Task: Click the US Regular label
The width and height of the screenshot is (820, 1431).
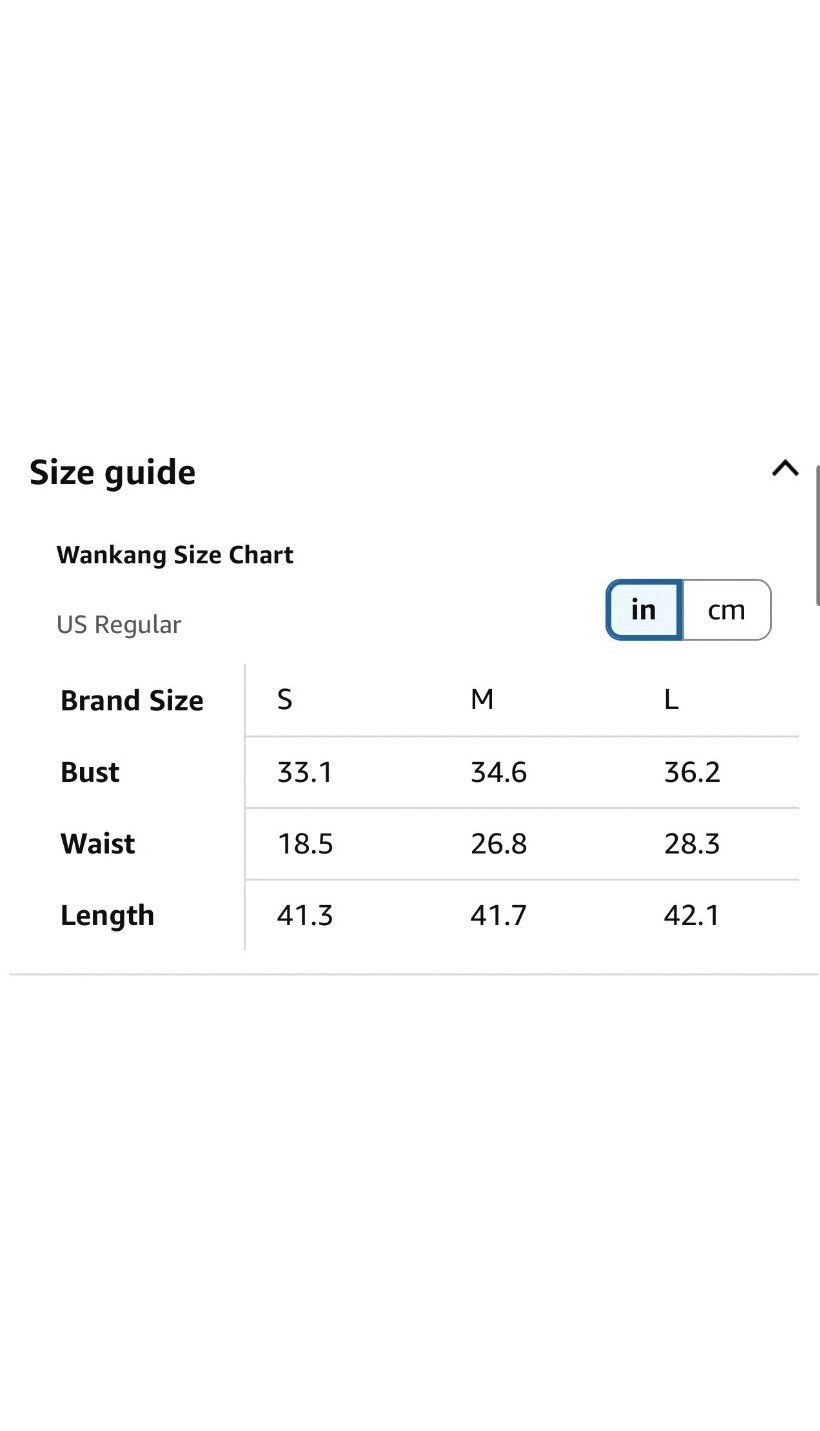Action: point(119,625)
